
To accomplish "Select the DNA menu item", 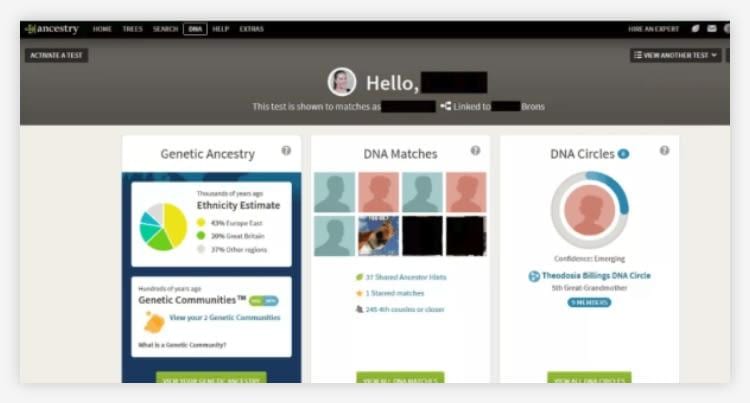I will pos(195,29).
